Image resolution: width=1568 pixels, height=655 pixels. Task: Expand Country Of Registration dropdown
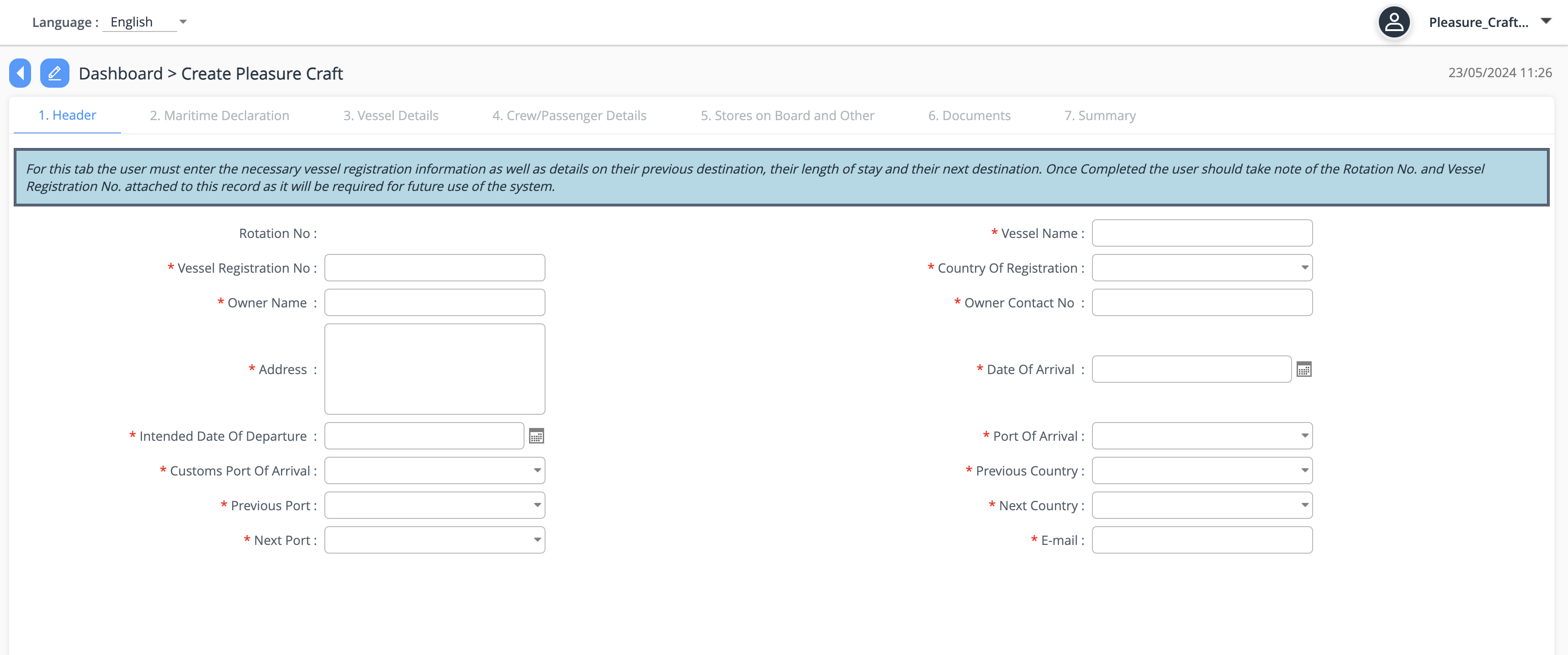pyautogui.click(x=1202, y=268)
